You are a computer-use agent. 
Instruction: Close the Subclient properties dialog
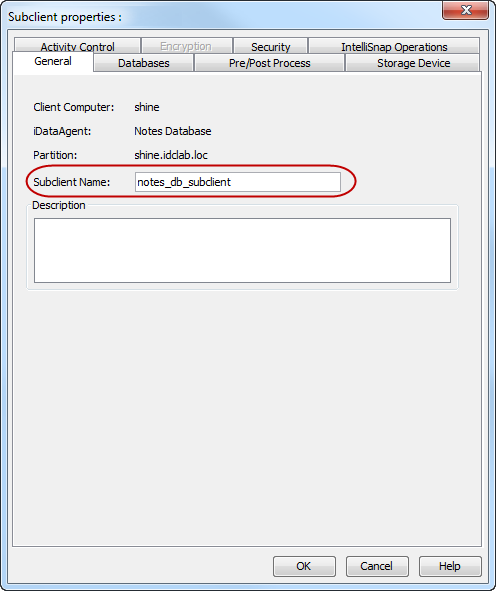[x=465, y=10]
